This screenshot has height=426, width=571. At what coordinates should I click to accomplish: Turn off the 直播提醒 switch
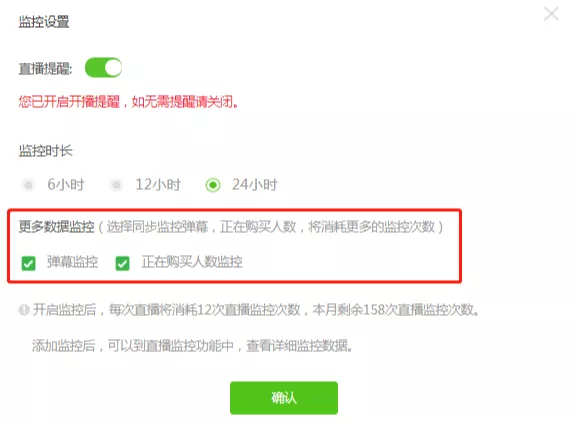(103, 68)
